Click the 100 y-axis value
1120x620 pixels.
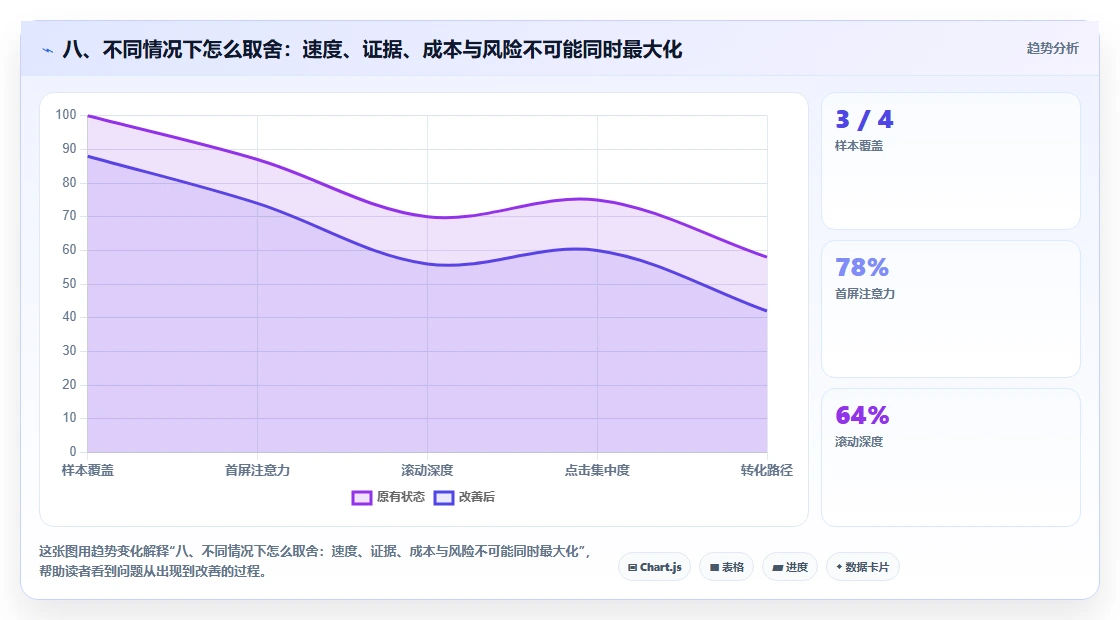click(x=66, y=115)
